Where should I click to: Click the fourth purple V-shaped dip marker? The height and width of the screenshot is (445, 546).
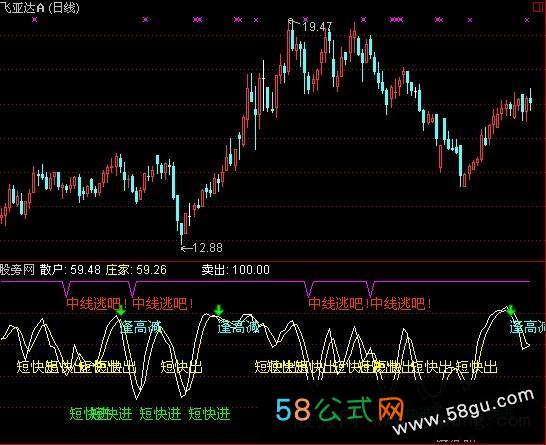[x=371, y=289]
